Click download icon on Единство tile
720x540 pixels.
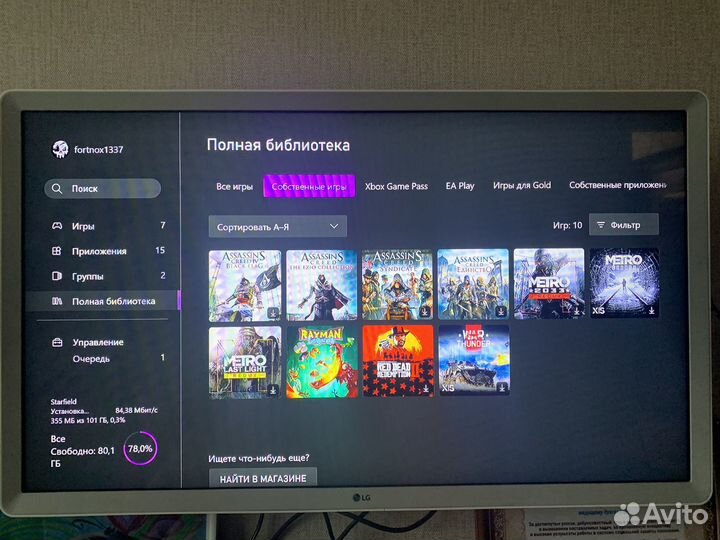[x=501, y=312]
